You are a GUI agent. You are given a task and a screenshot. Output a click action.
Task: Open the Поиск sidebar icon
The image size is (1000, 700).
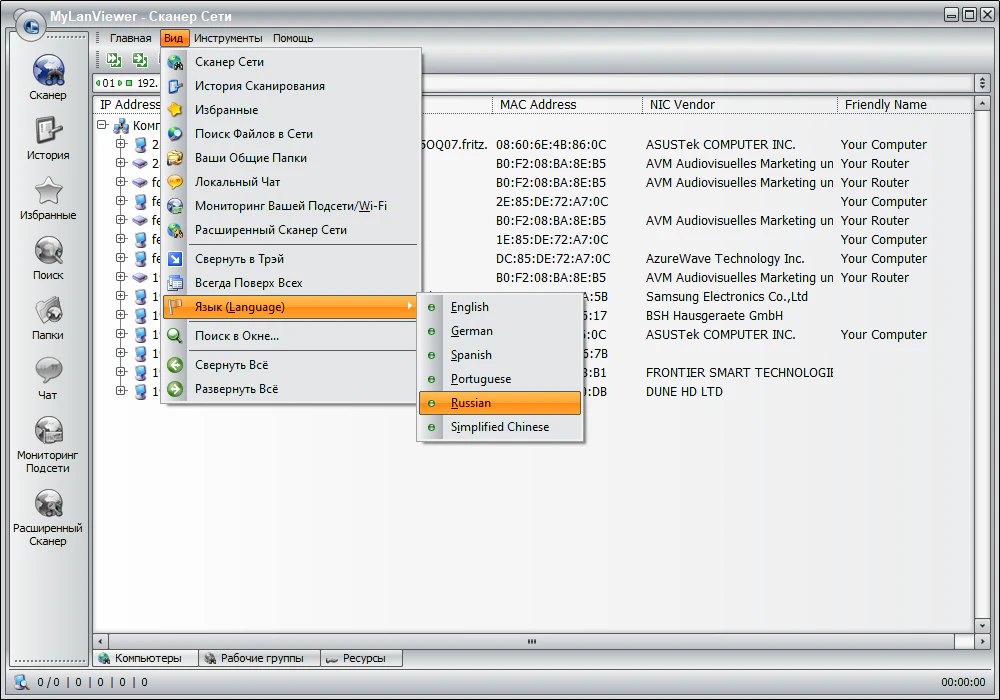[x=48, y=256]
